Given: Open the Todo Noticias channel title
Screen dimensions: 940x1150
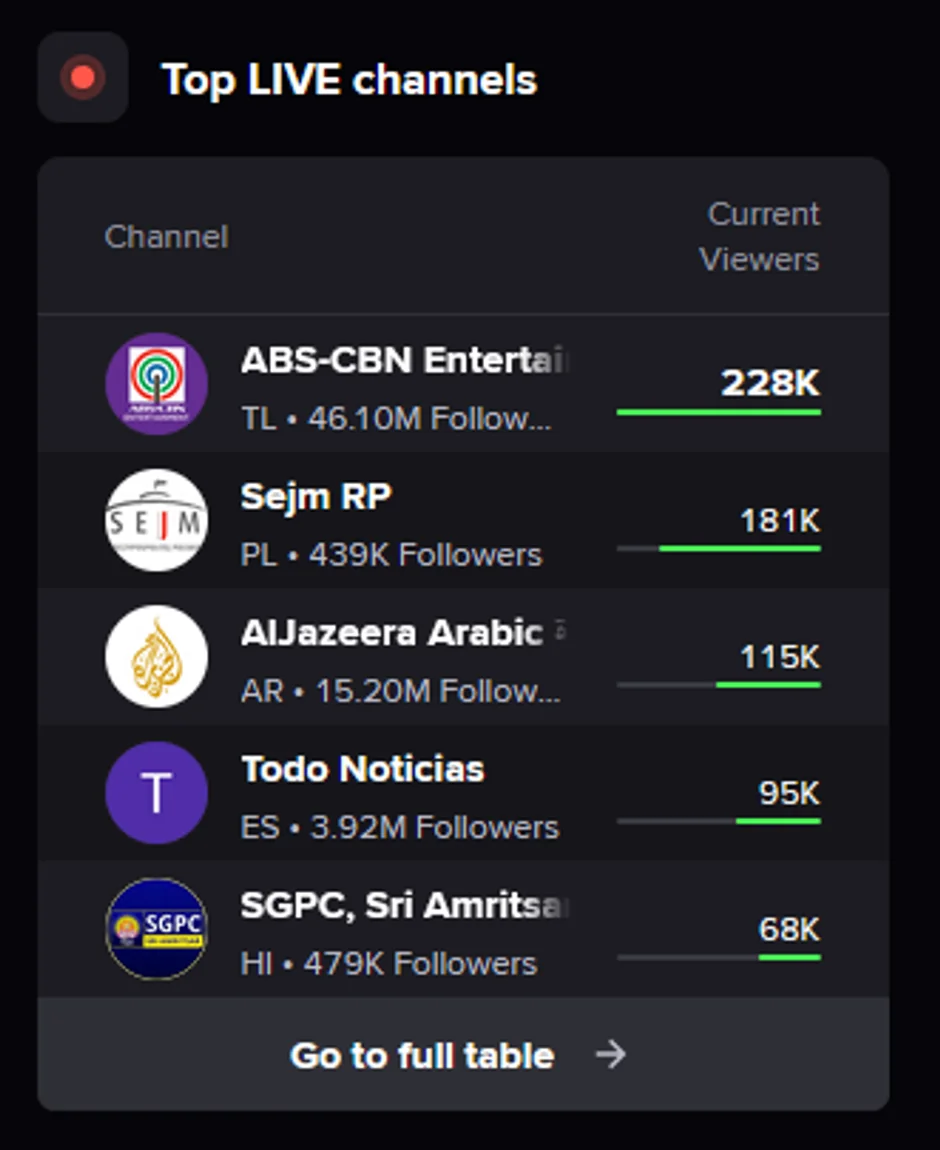Looking at the screenshot, I should [x=362, y=769].
